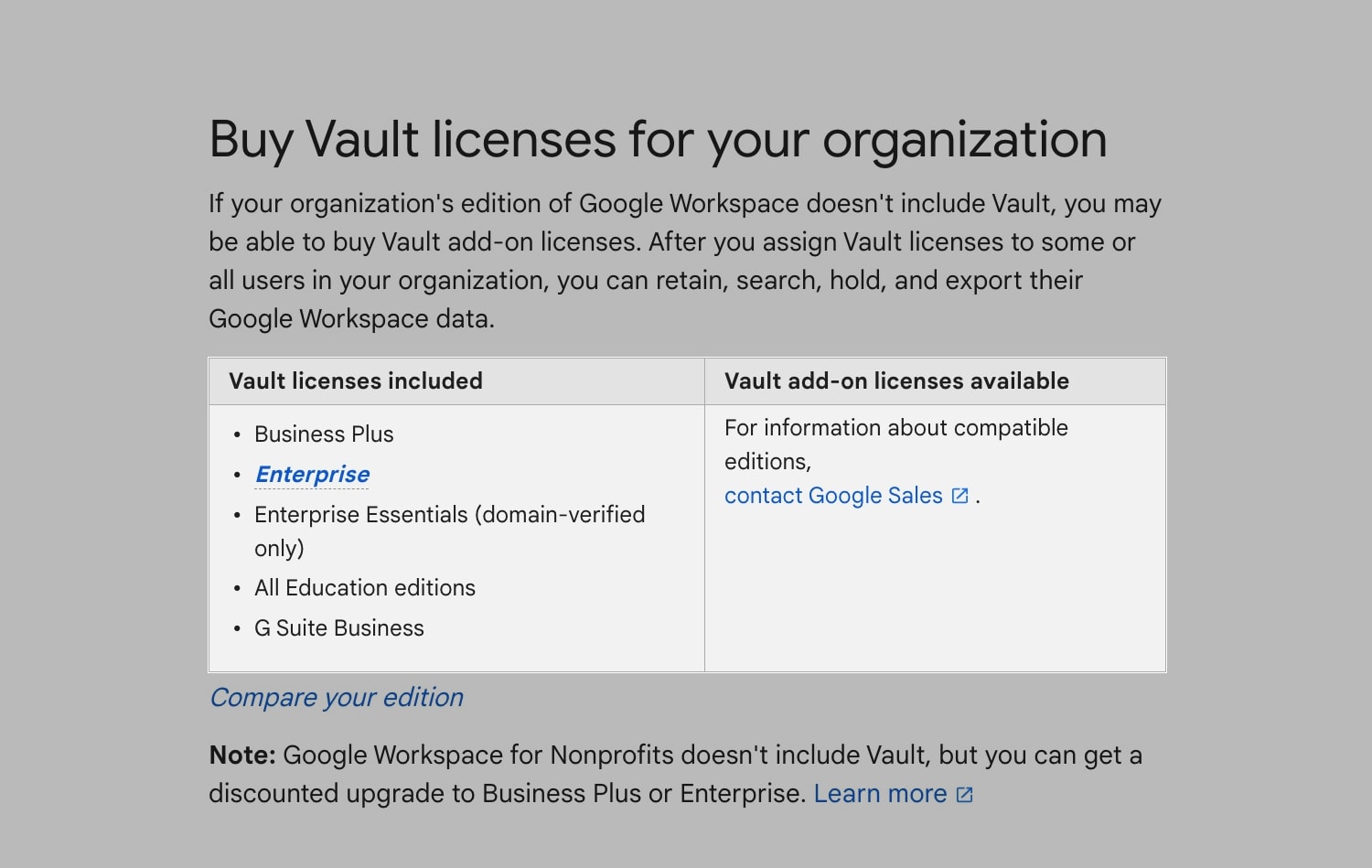The width and height of the screenshot is (1372, 868).
Task: Select the Enterprise dotted-underline link
Action: click(x=312, y=474)
